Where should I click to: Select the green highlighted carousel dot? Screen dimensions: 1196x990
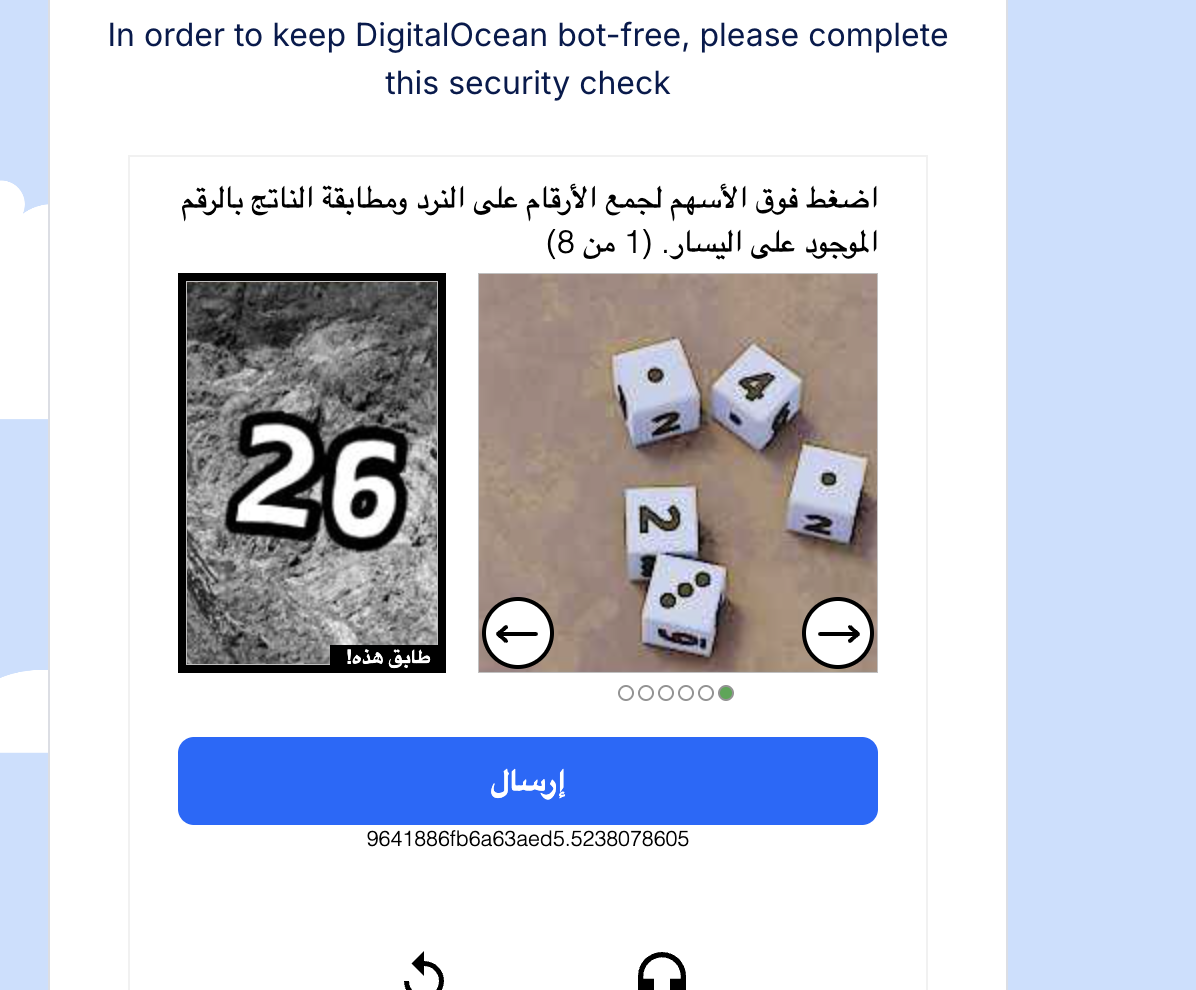(726, 692)
